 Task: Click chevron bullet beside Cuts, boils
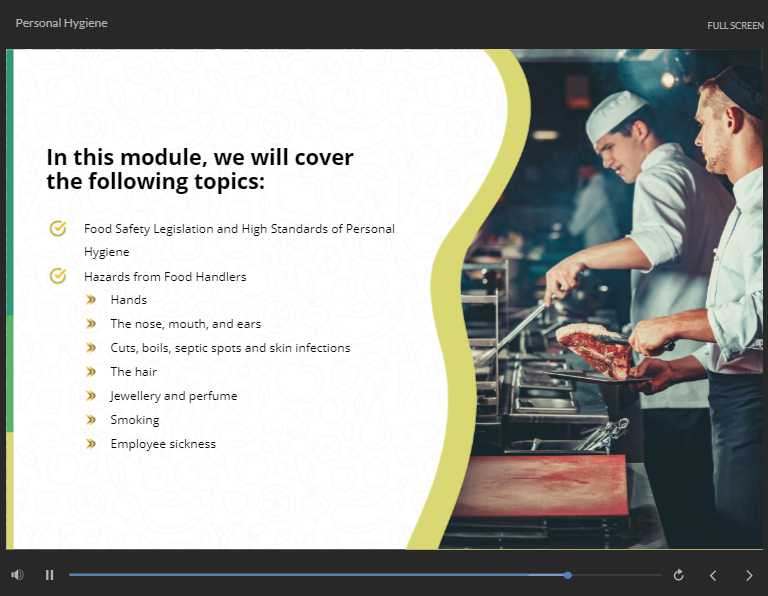coord(91,348)
